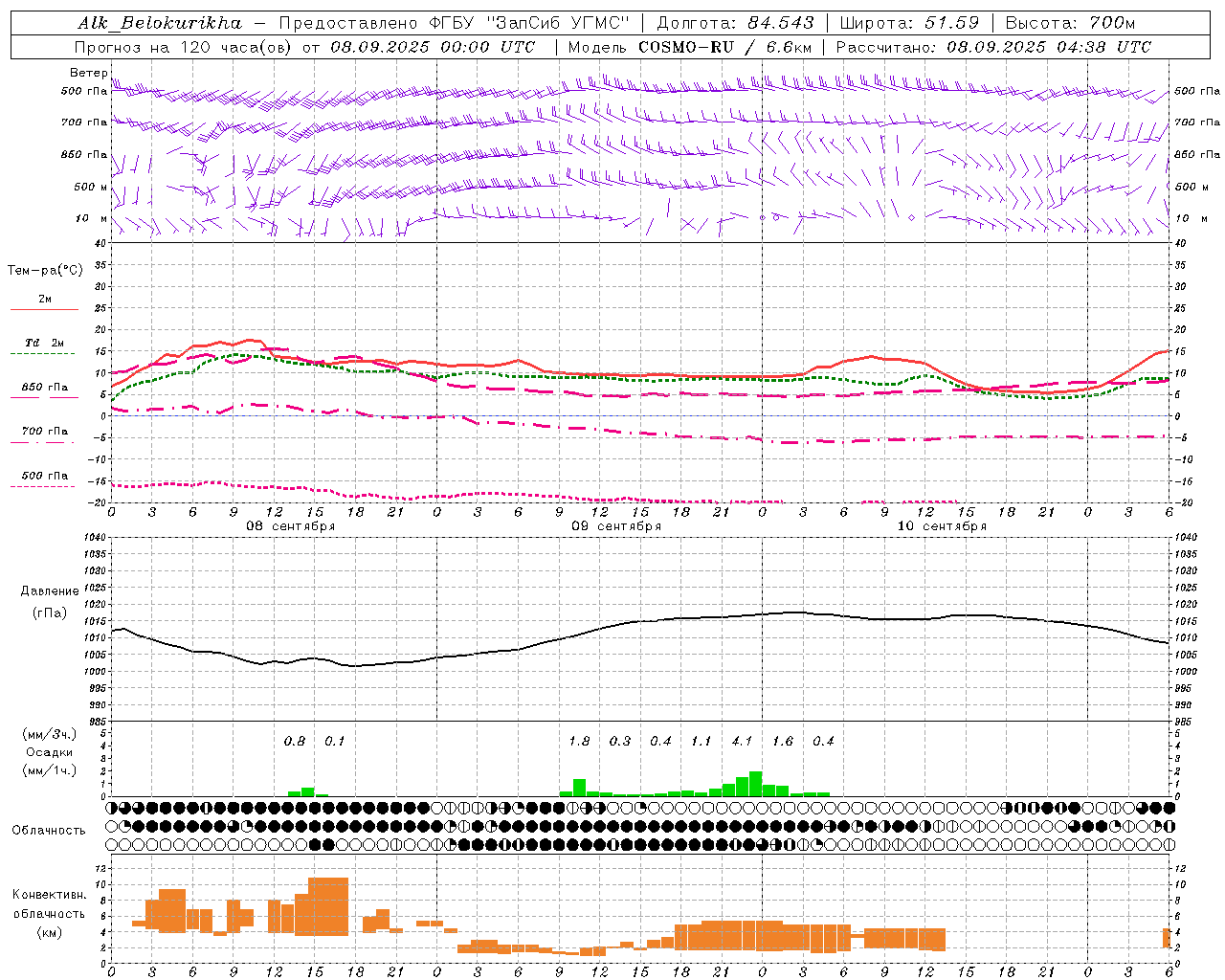Click the tallest green hourly precipitation bar
1225x980 pixels.
755,784
